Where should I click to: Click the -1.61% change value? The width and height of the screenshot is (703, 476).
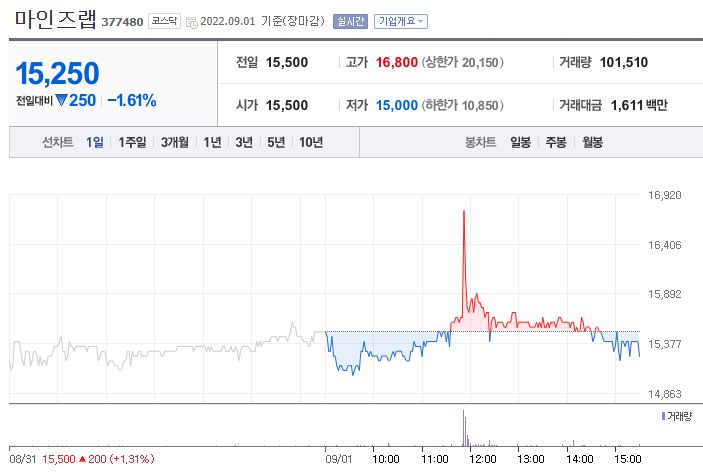132,100
